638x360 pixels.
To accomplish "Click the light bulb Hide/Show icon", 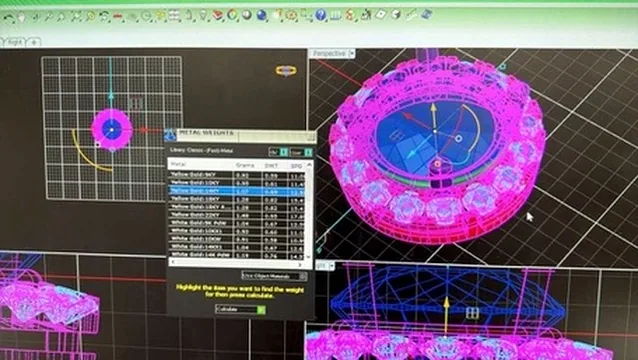I will point(203,16).
